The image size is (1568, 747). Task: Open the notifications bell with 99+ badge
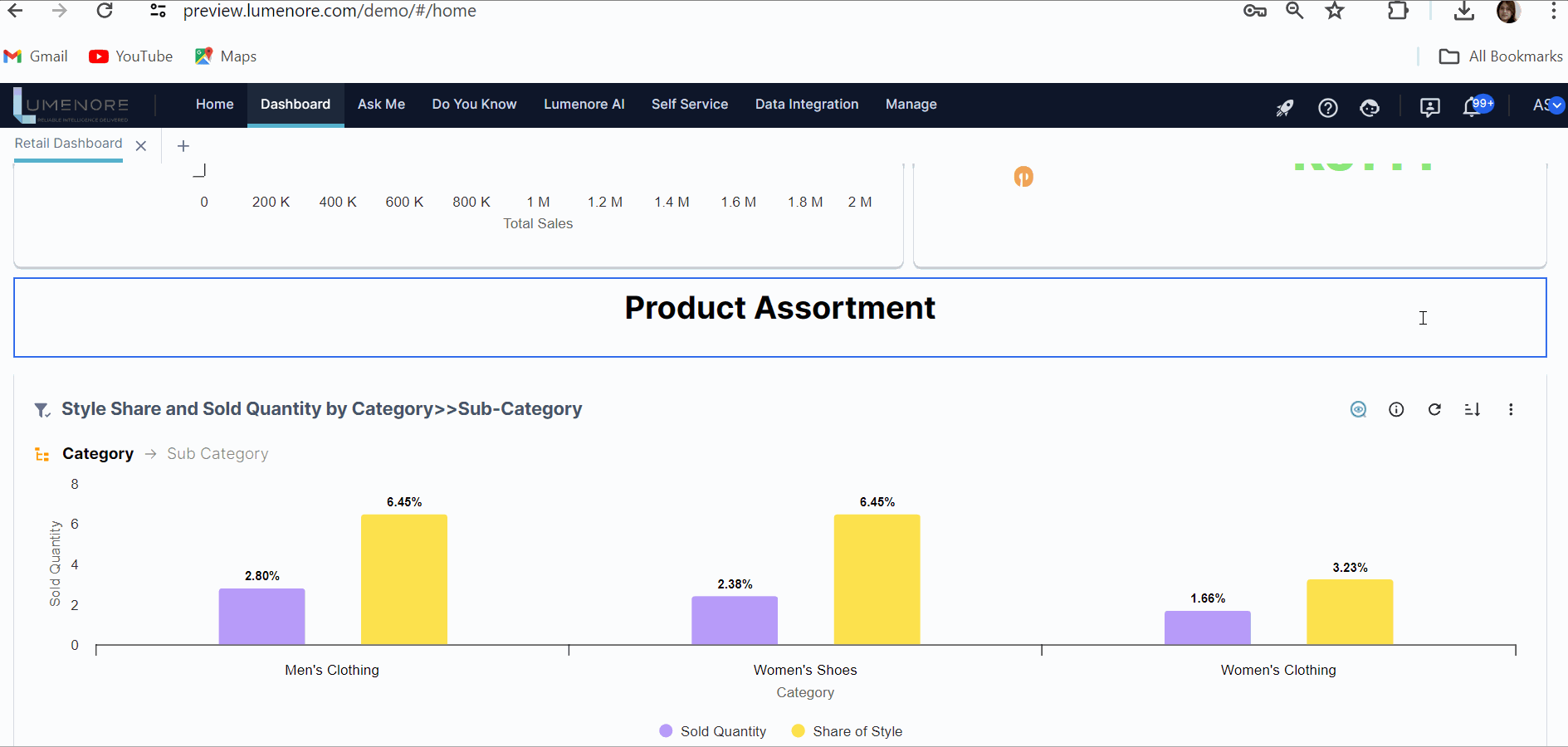click(x=1471, y=106)
